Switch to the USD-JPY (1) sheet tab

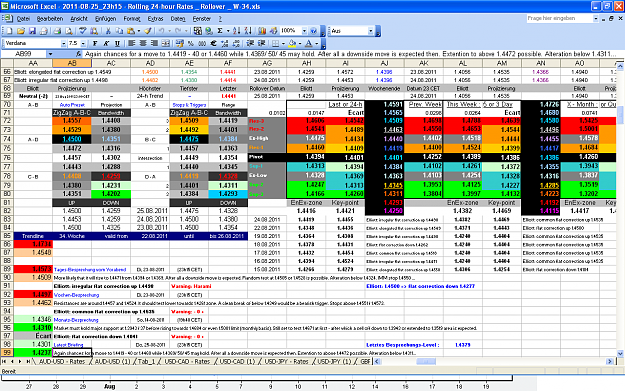tap(334, 362)
